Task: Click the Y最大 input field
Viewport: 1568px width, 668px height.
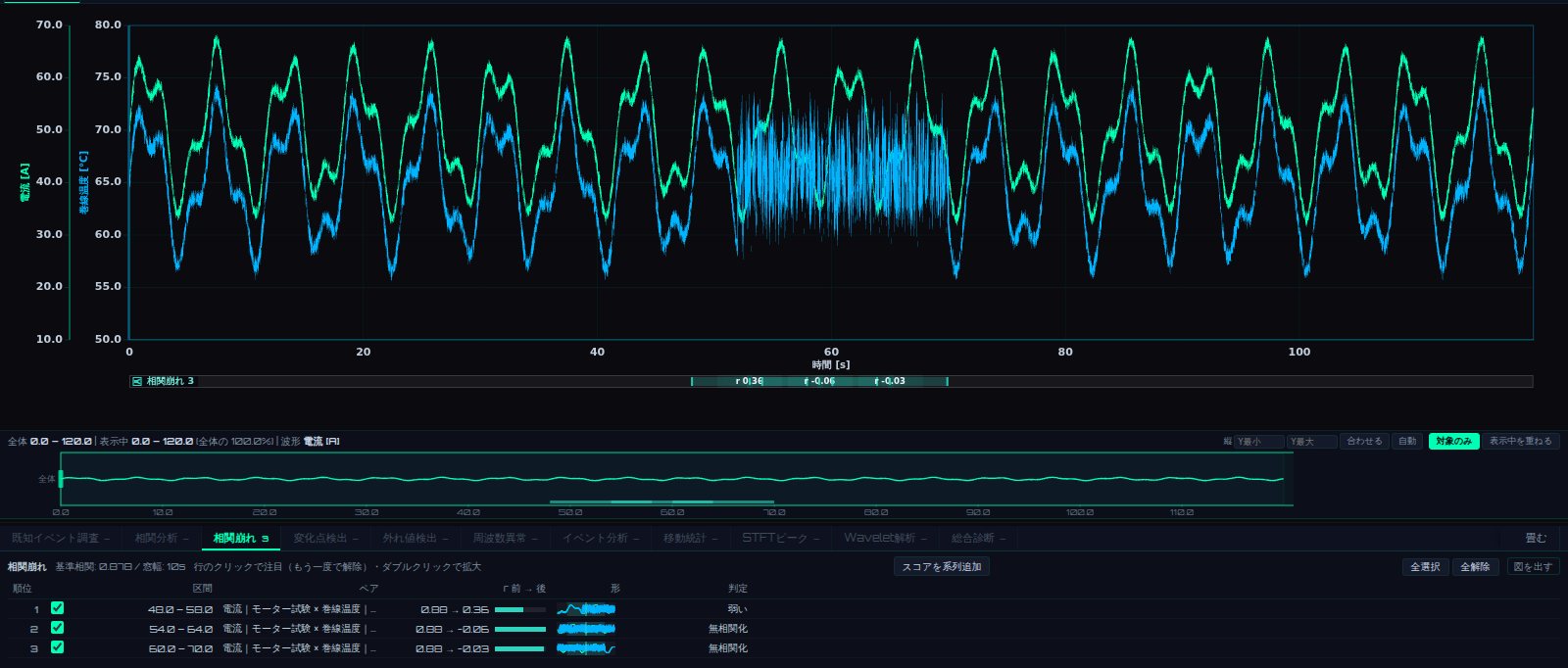Action: [x=1312, y=442]
